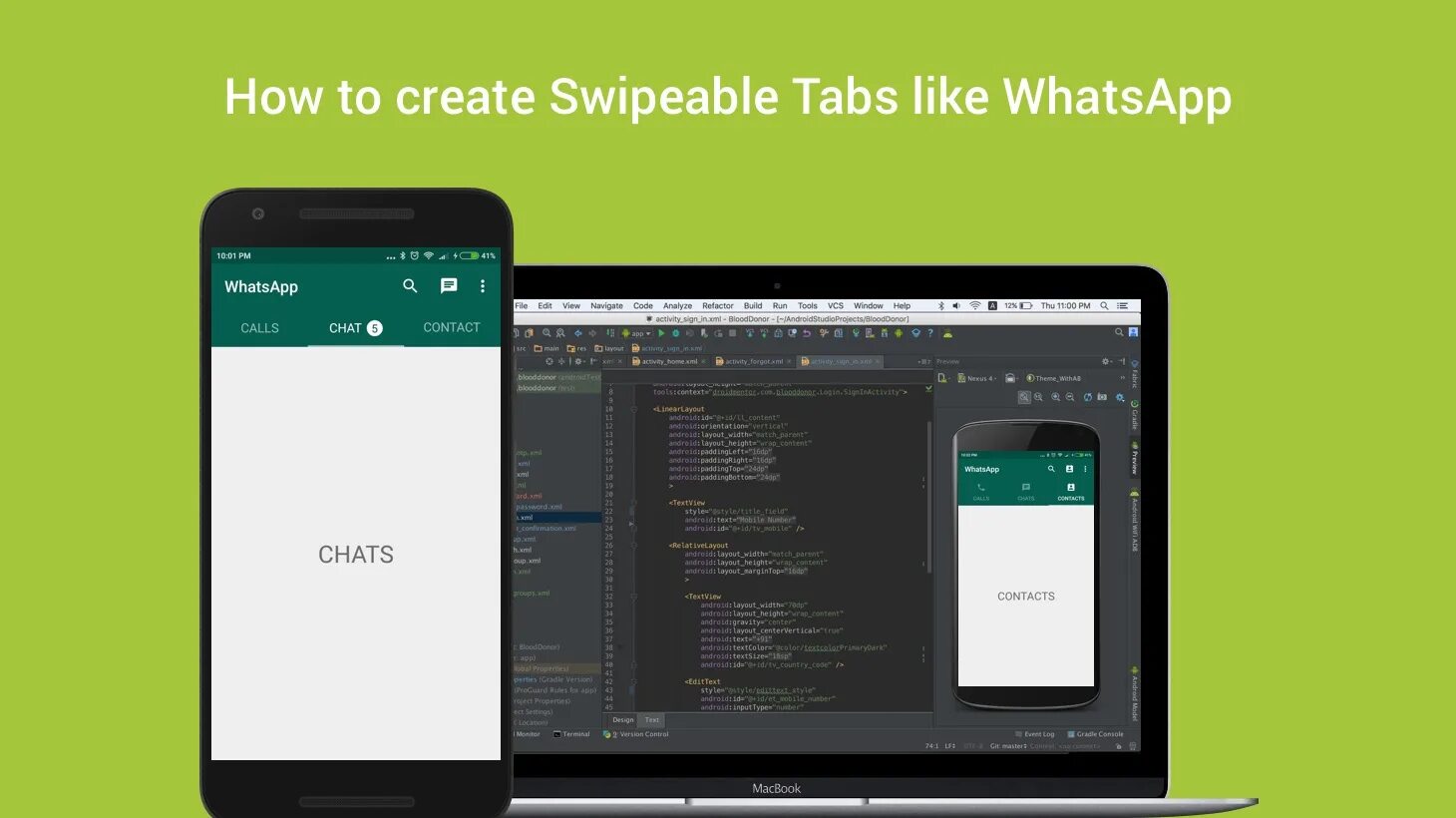Open the Gradle Console
Screen dimensions: 1456x818
[x=1095, y=734]
